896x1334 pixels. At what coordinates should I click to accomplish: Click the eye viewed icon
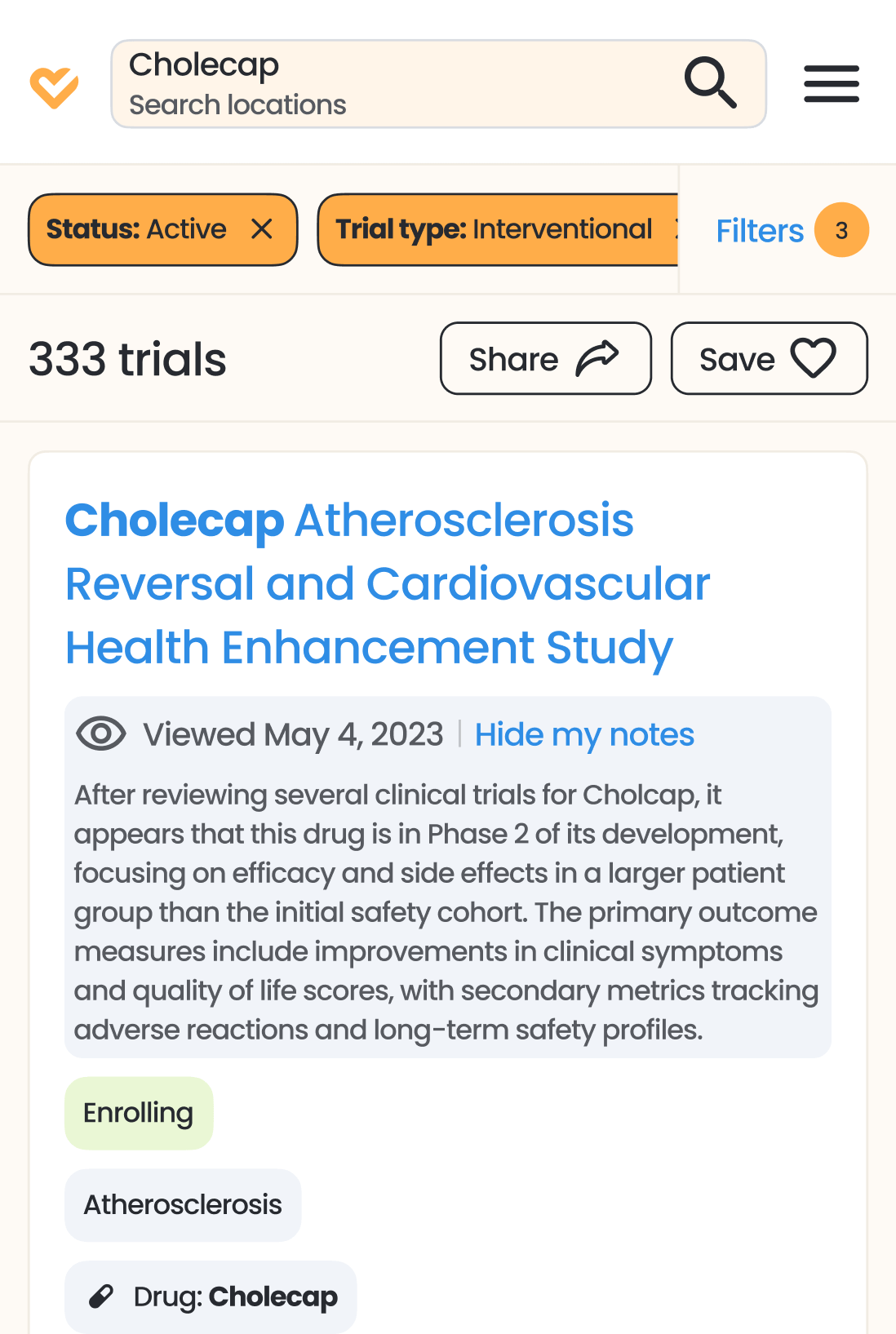tap(101, 733)
